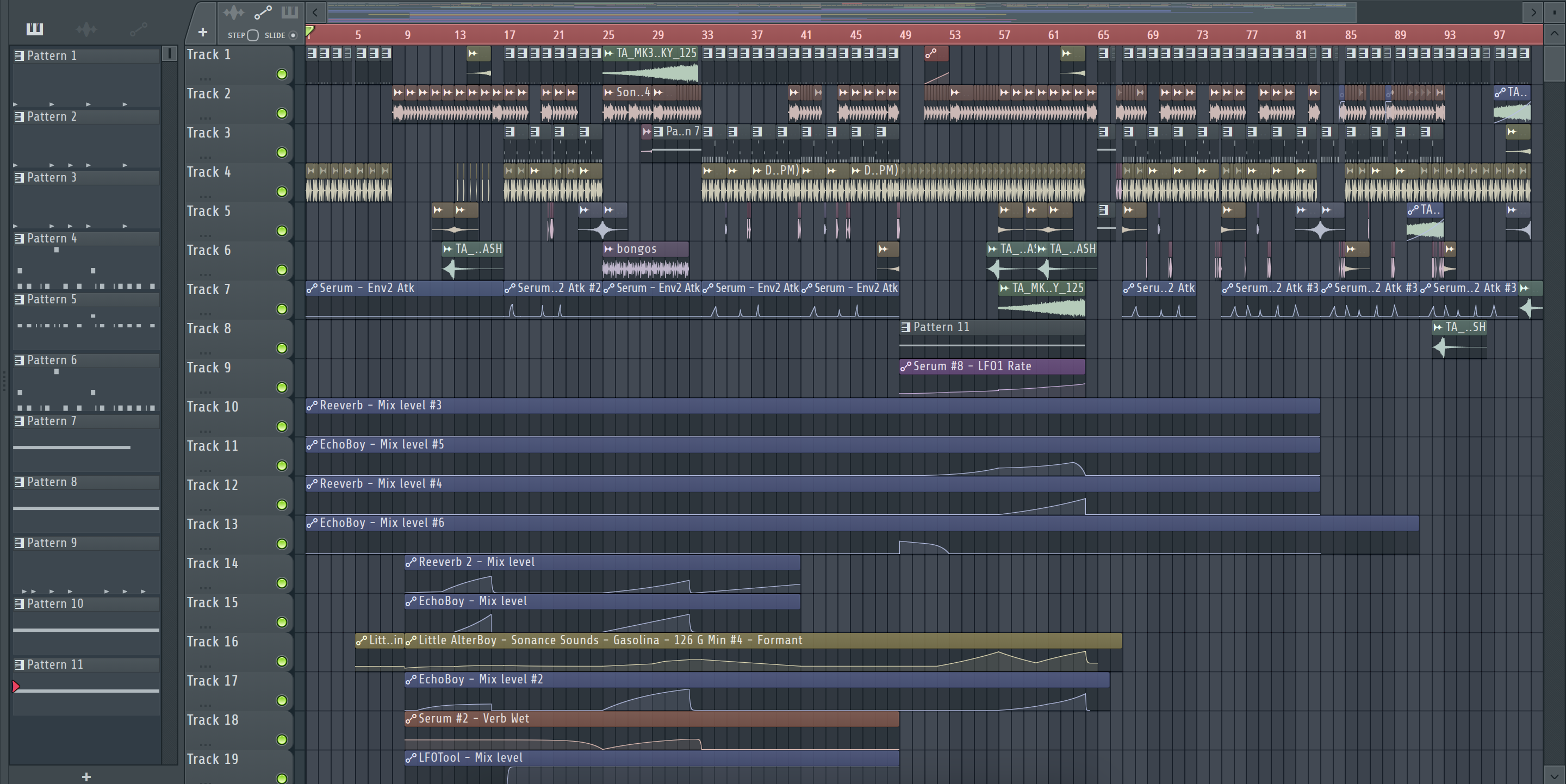Select Serum - Env2 Atk clip at song start

coord(404,299)
